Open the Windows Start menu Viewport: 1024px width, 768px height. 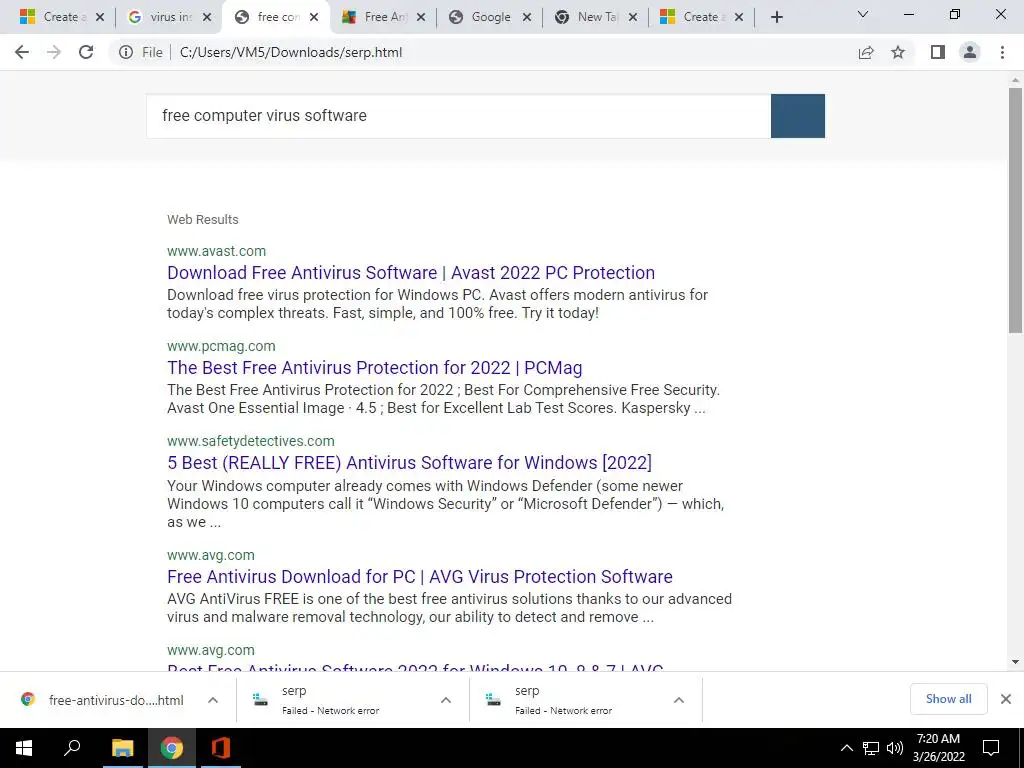(24, 748)
